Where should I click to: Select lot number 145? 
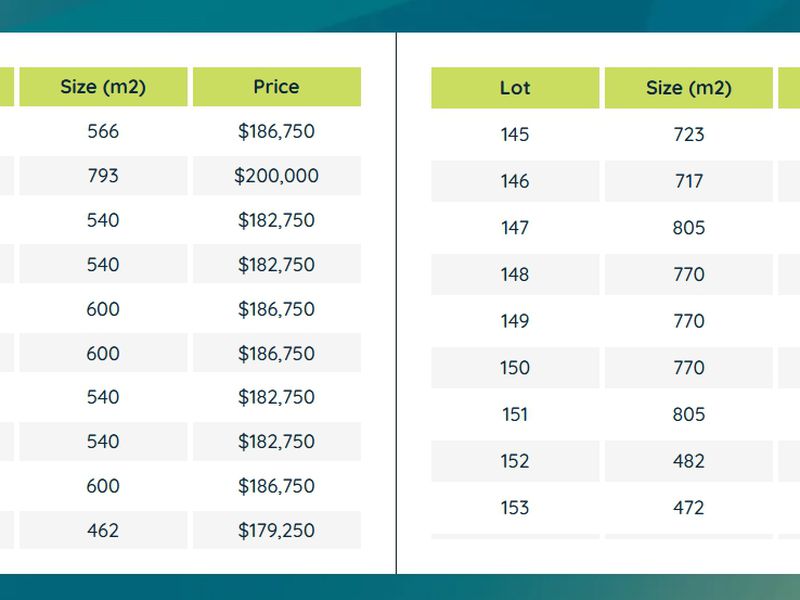(515, 134)
